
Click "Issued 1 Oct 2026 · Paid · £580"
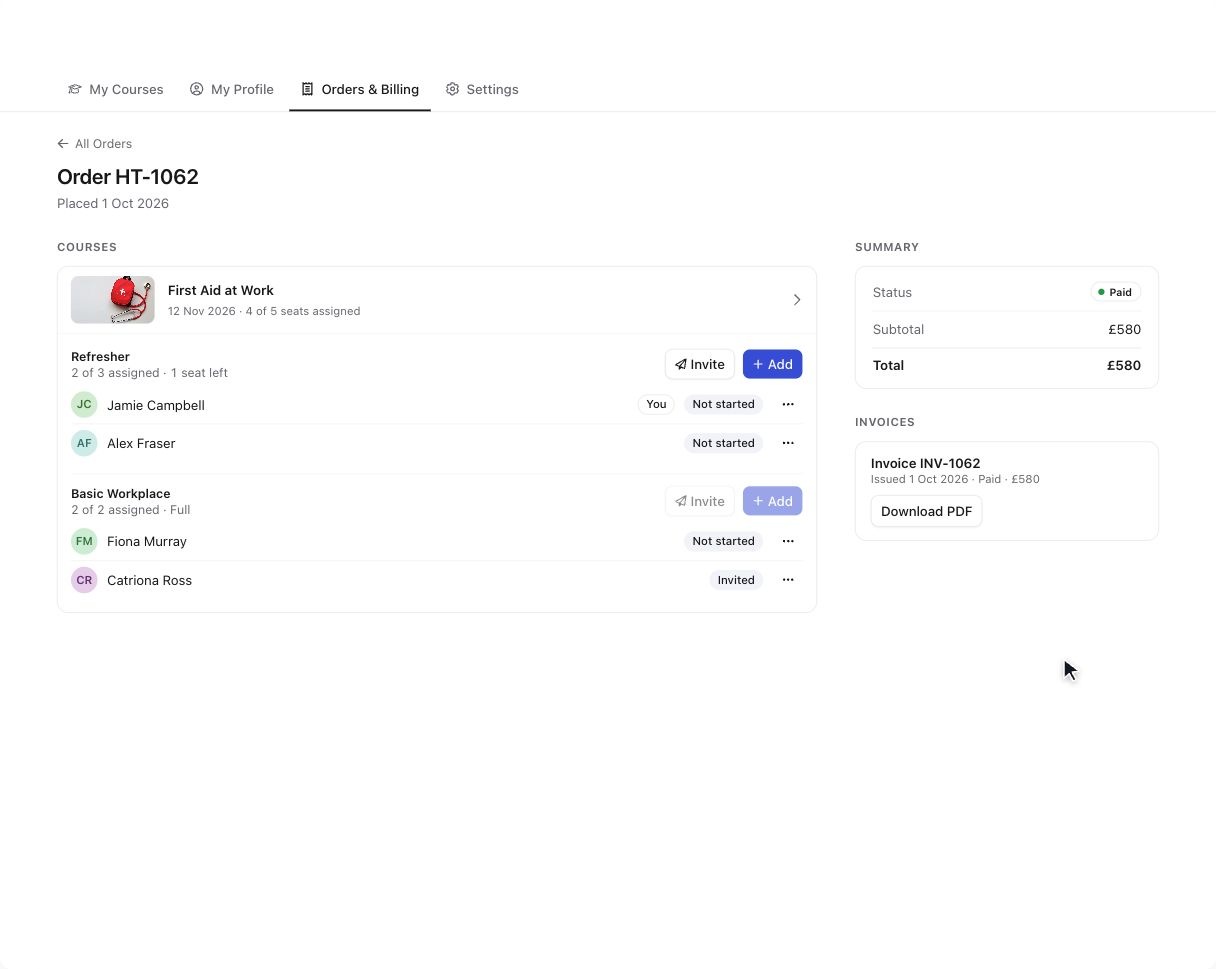click(x=955, y=479)
